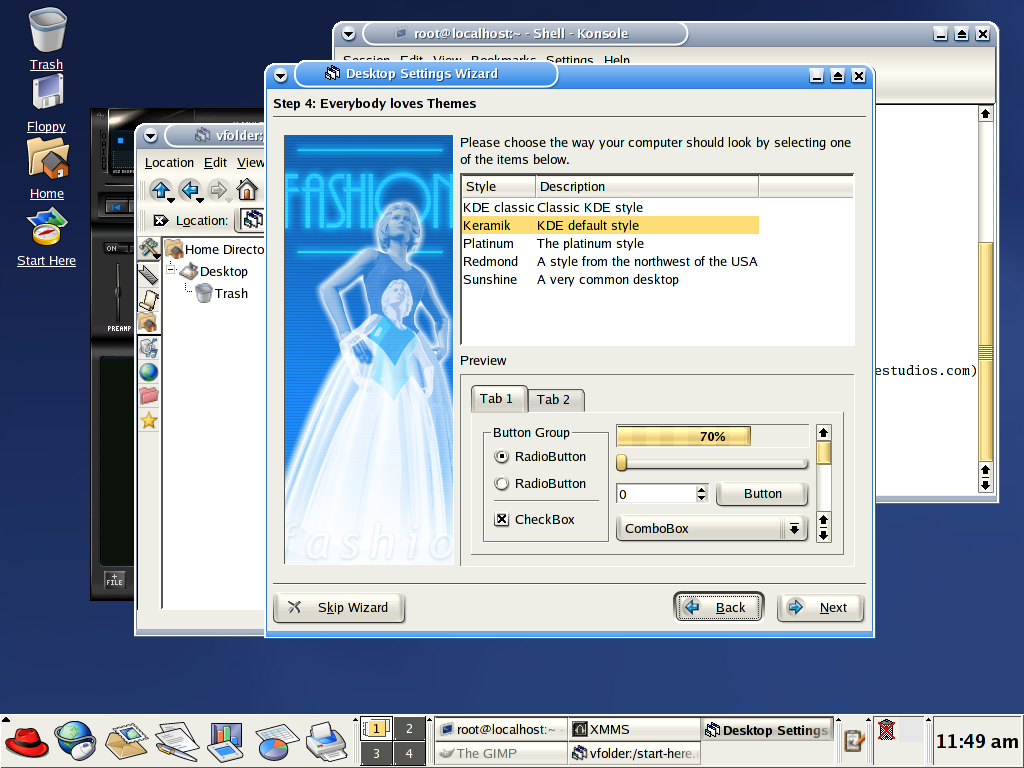Launch the spreadsheet panel icon
The image size is (1024, 768).
pyautogui.click(x=277, y=743)
